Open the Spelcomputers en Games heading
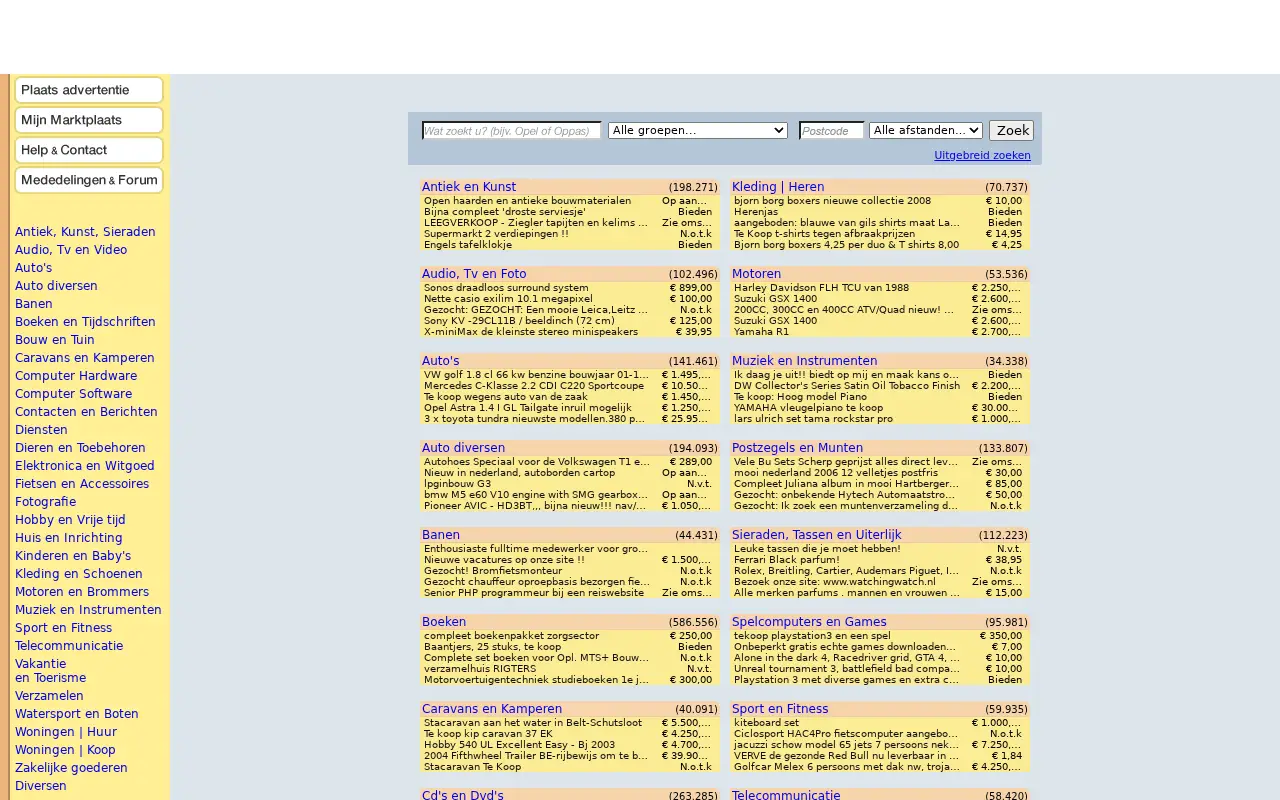Image resolution: width=1280 pixels, height=800 pixels. (809, 622)
